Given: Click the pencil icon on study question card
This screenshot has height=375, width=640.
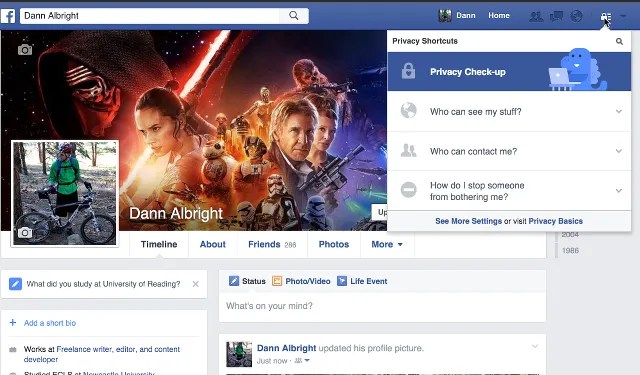Looking at the screenshot, I should tap(16, 284).
